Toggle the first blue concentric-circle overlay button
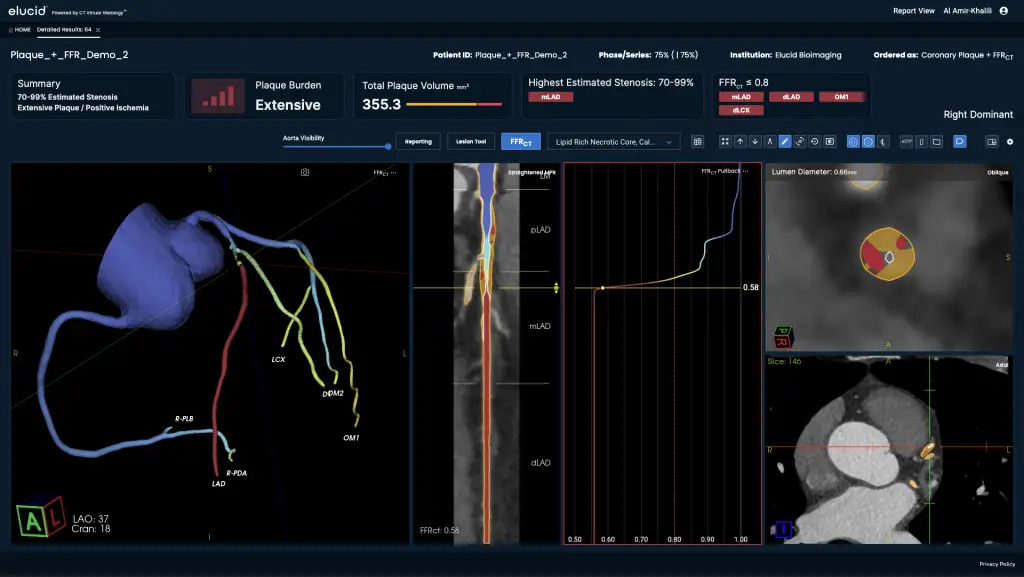Viewport: 1024px width, 577px height. pyautogui.click(x=853, y=142)
